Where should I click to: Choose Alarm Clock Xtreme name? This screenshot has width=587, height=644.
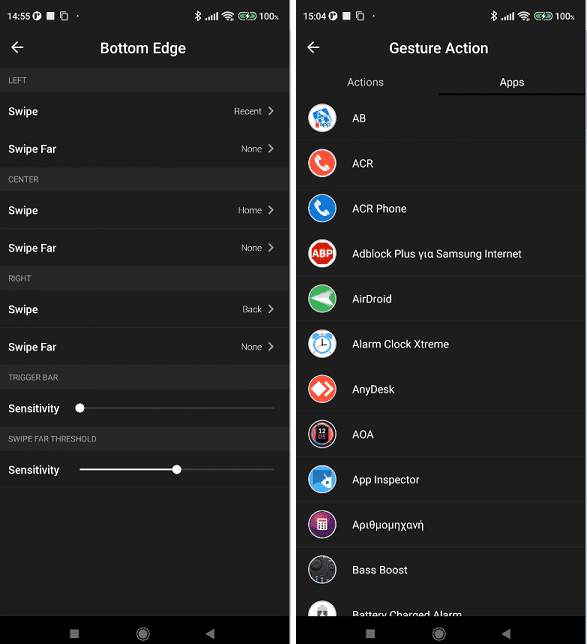coord(401,344)
